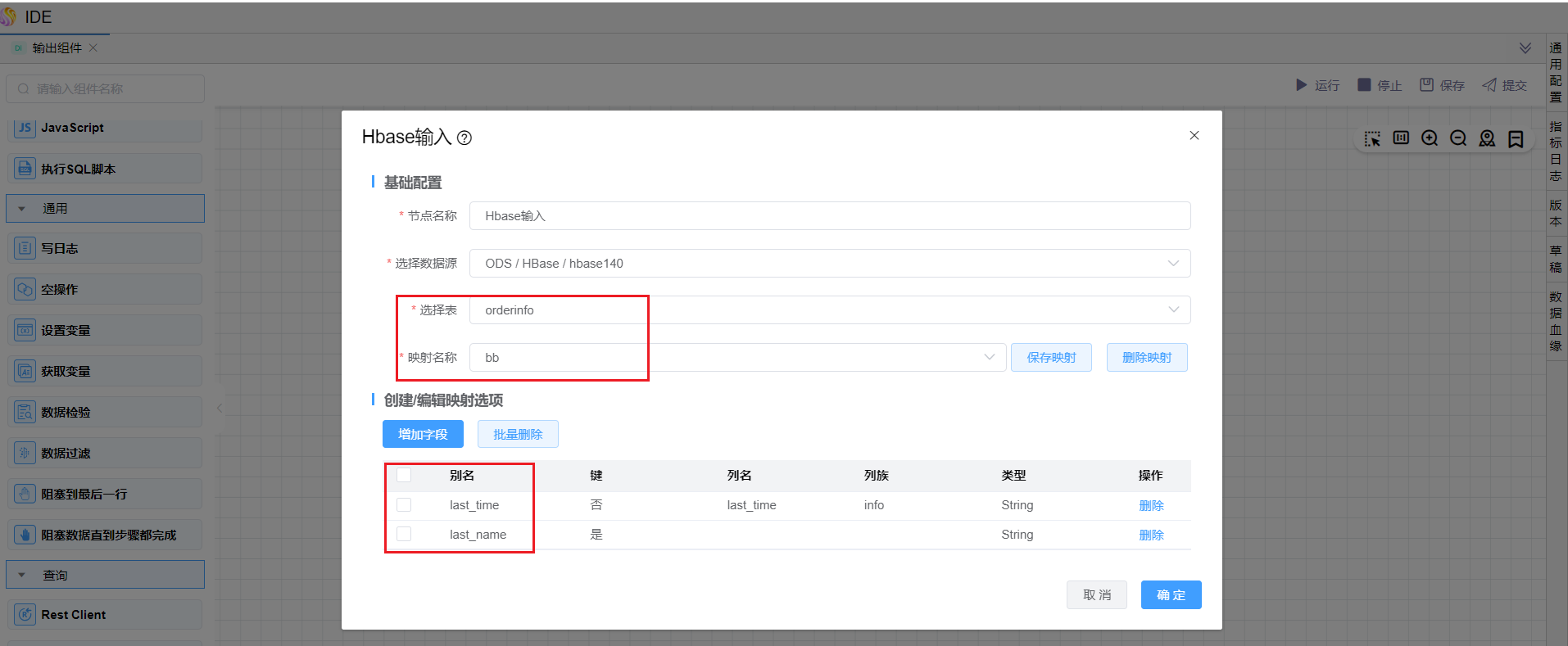Screen dimensions: 1568x646
Task: Click the 提交 paper-plane submit icon
Action: click(x=1489, y=85)
